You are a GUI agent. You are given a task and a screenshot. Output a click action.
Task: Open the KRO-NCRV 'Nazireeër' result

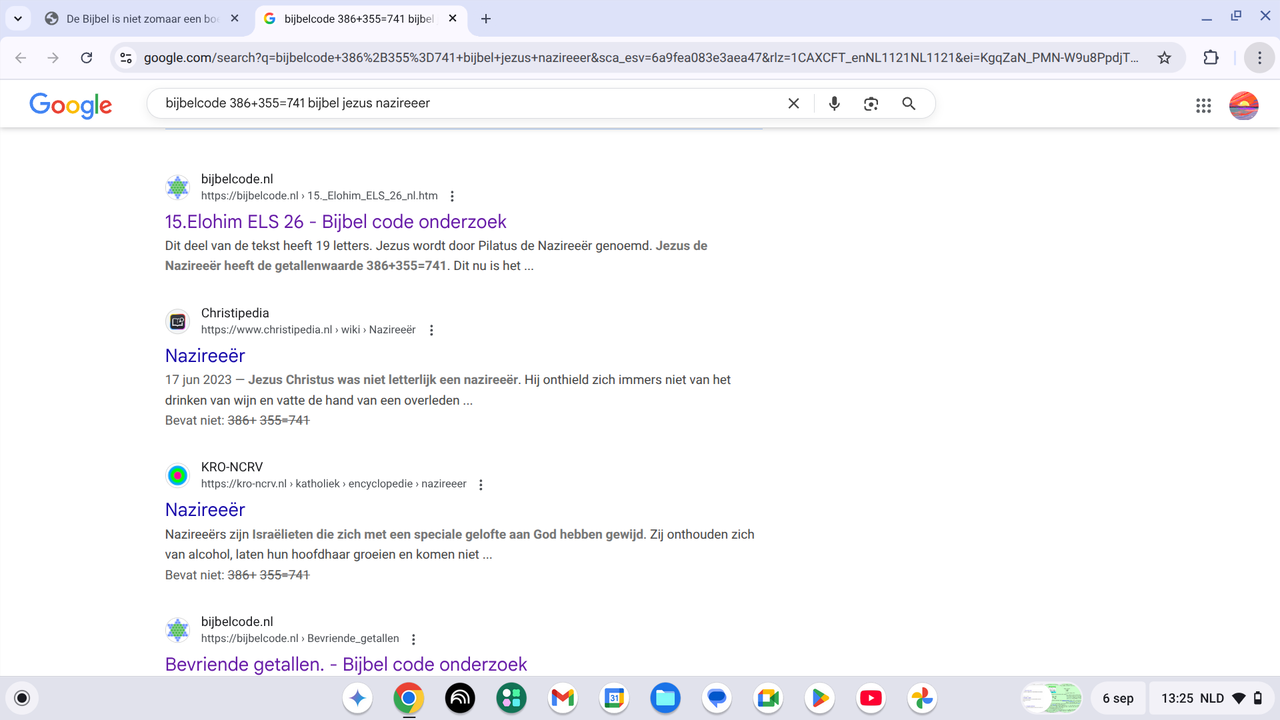pyautogui.click(x=205, y=510)
